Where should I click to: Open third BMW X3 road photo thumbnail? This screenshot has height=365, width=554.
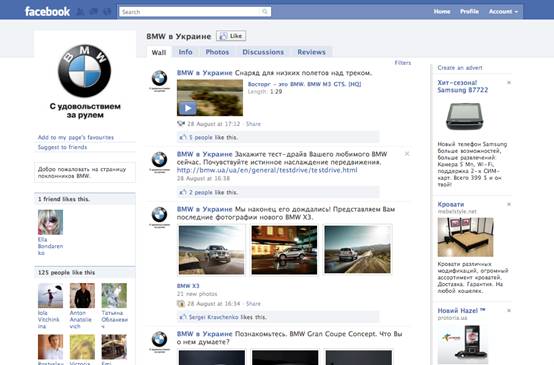click(x=358, y=249)
